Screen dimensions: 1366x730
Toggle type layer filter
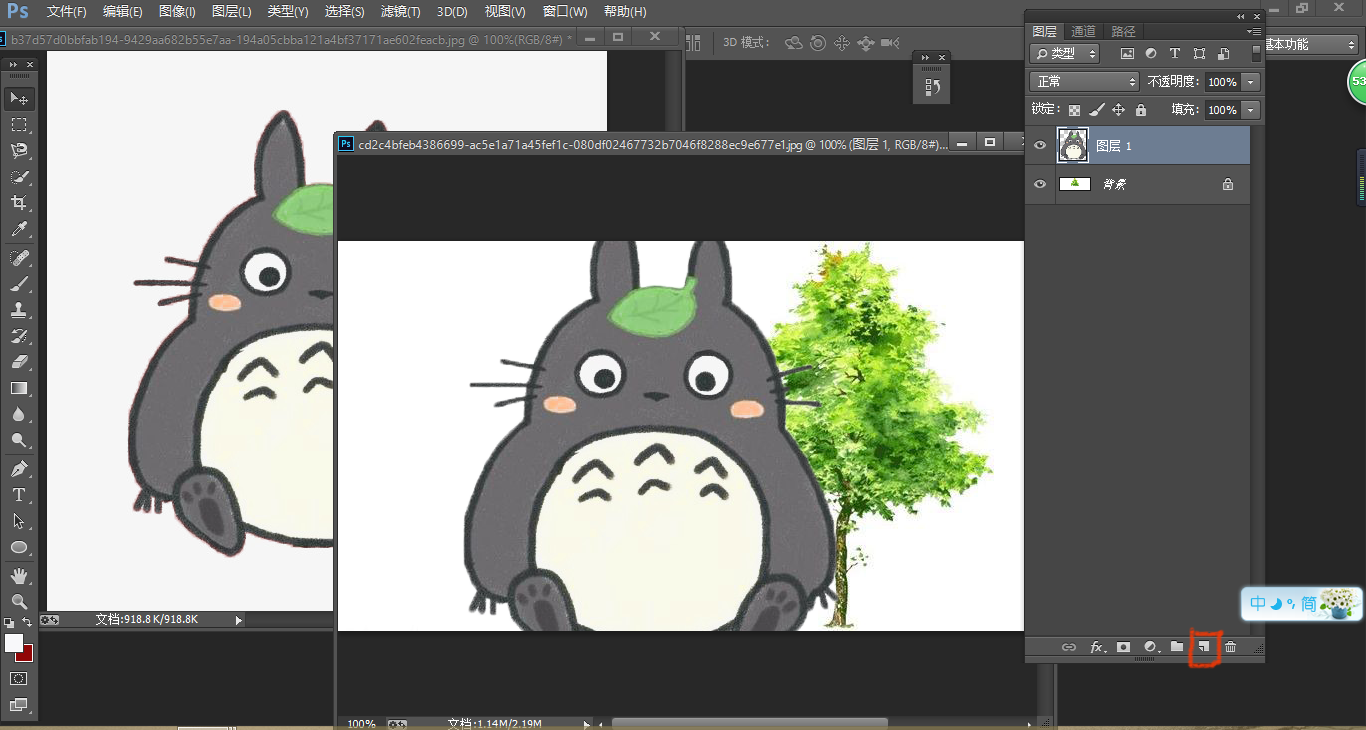tap(1175, 54)
